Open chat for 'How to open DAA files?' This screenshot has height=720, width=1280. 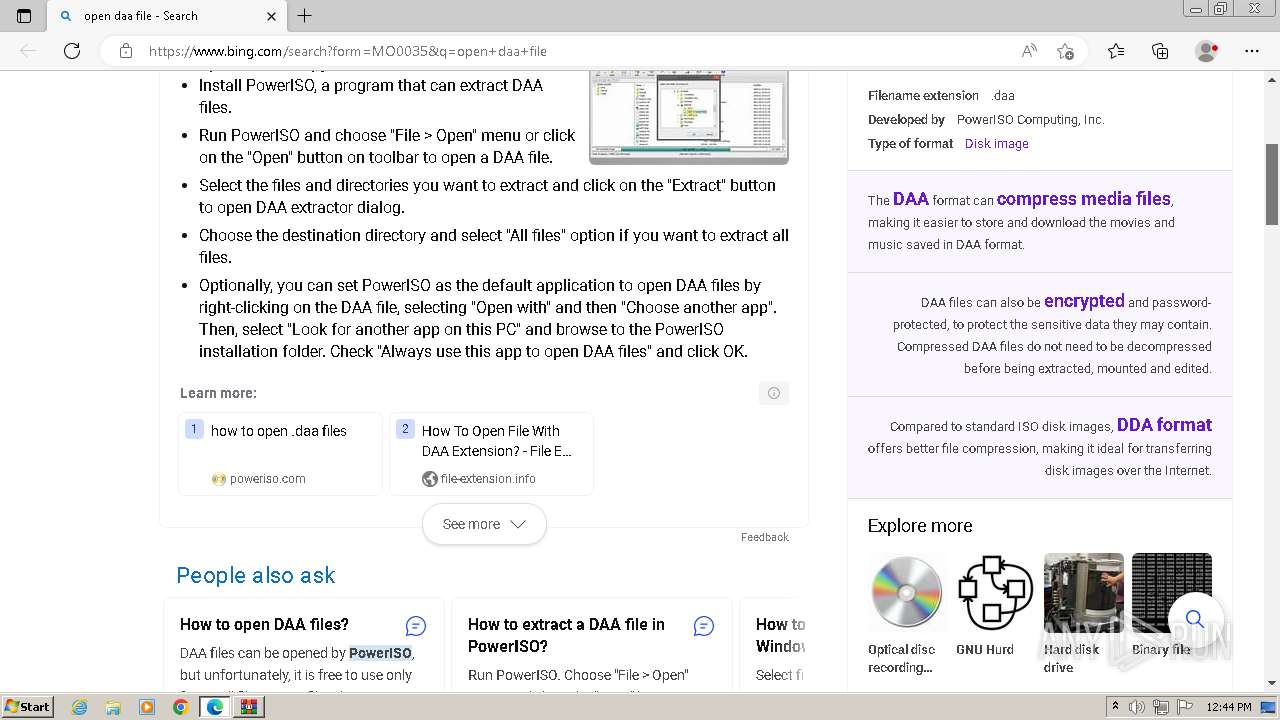click(x=416, y=626)
